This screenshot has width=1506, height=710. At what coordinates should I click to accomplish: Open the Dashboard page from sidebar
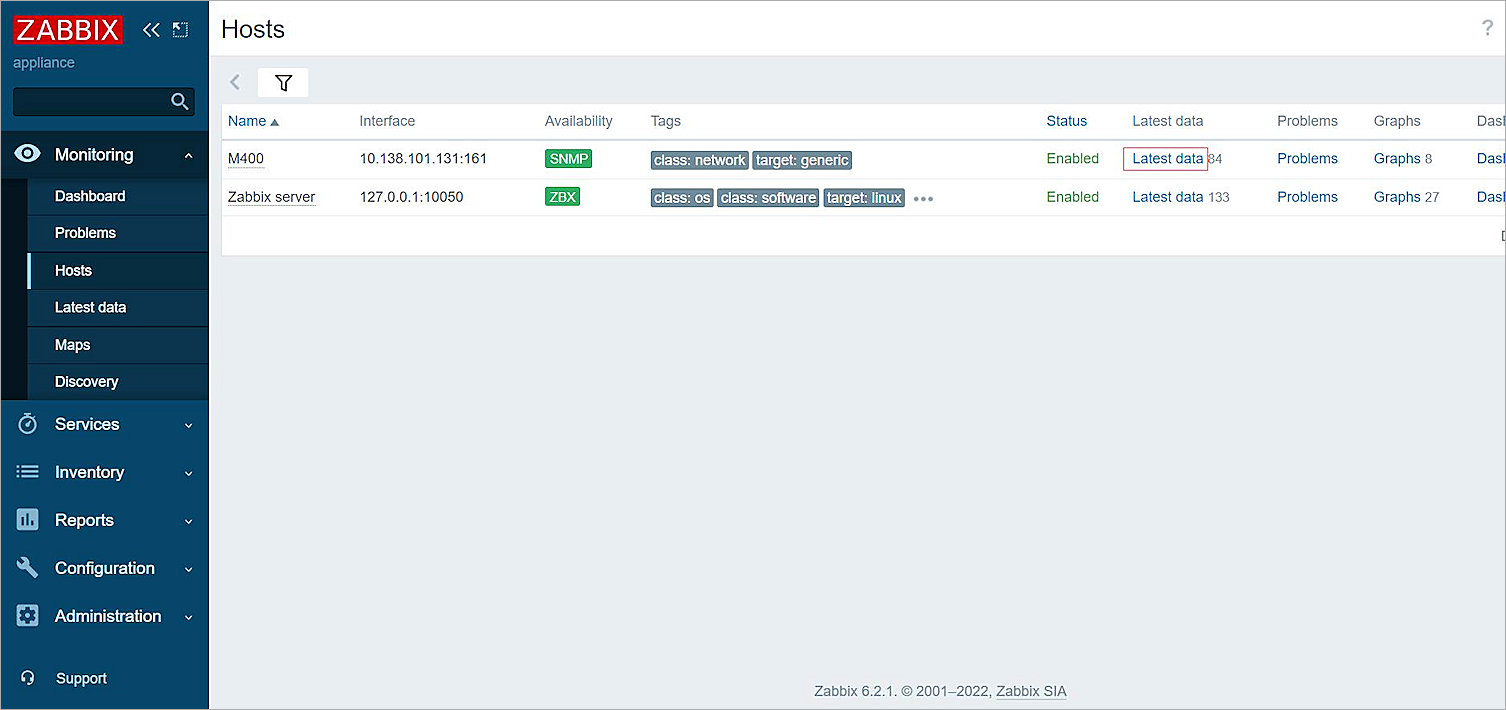click(88, 196)
